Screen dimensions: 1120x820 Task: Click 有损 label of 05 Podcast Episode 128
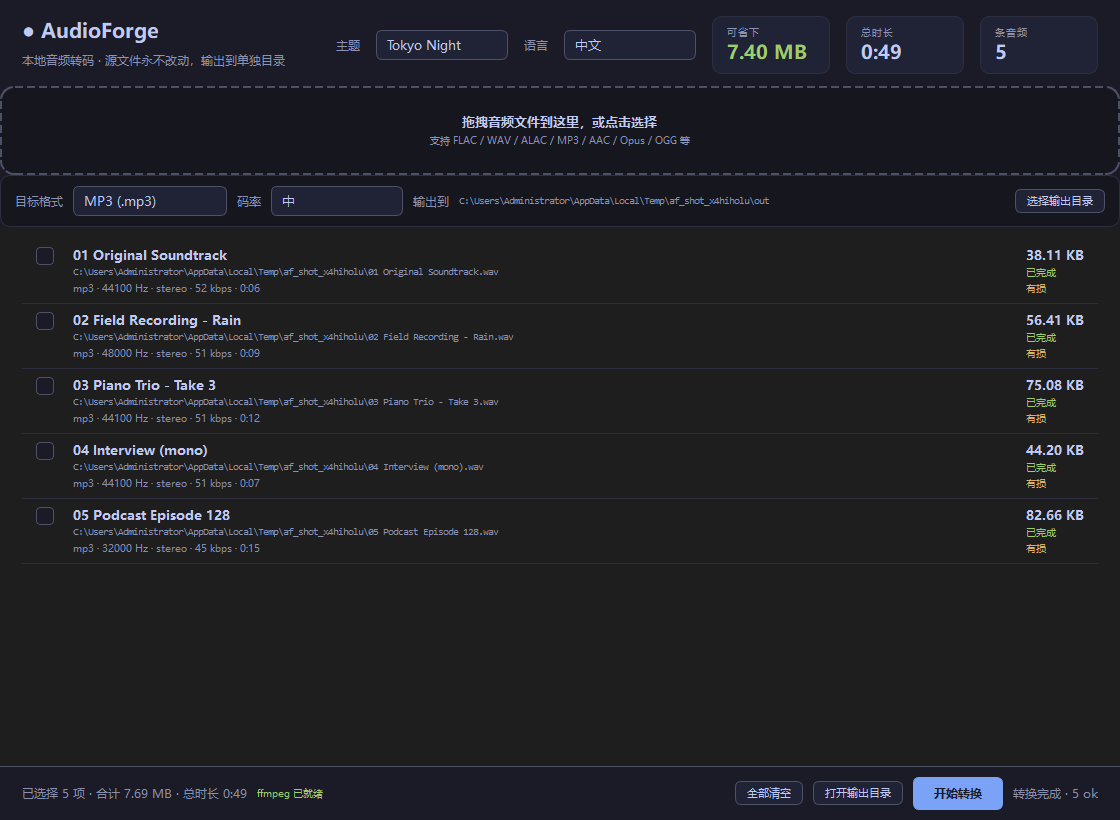(x=1036, y=549)
